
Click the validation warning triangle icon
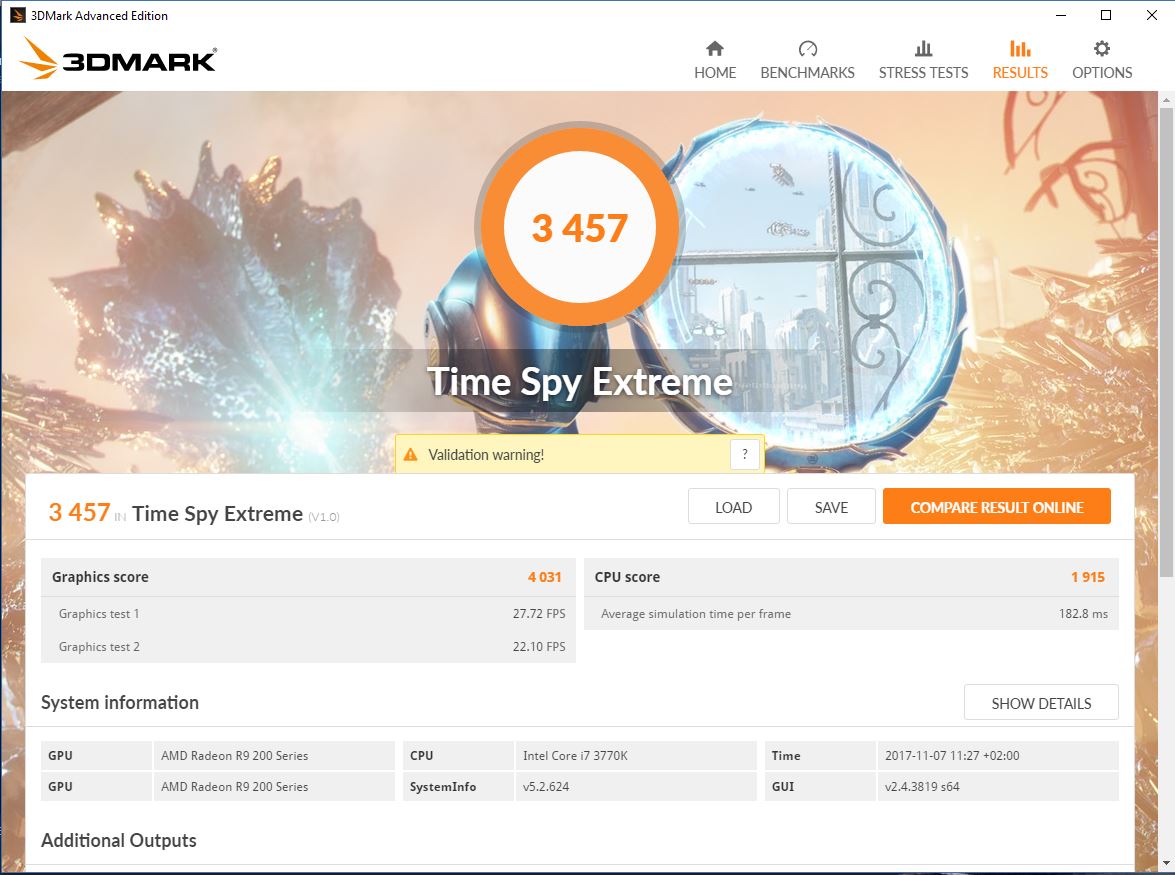tap(411, 455)
